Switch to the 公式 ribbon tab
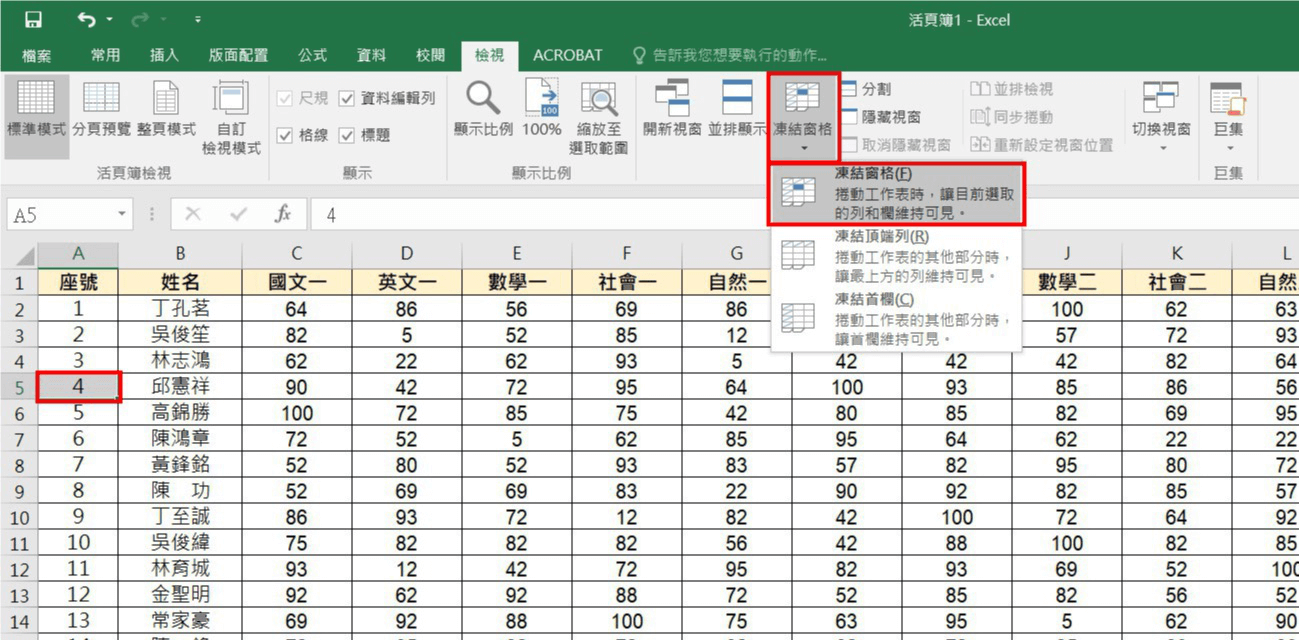Viewport: 1299px width, 640px height. click(x=312, y=56)
